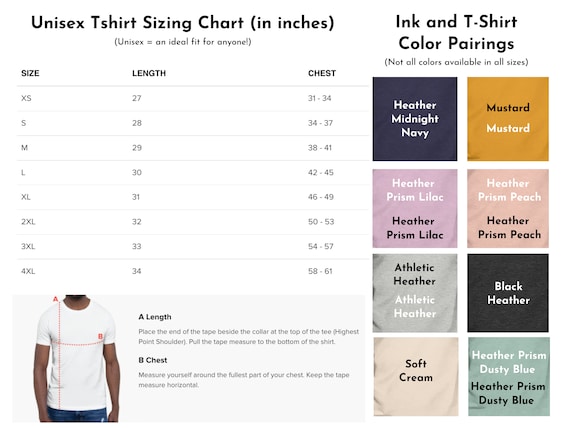Select the M size row
The width and height of the screenshot is (570, 428).
pos(193,148)
